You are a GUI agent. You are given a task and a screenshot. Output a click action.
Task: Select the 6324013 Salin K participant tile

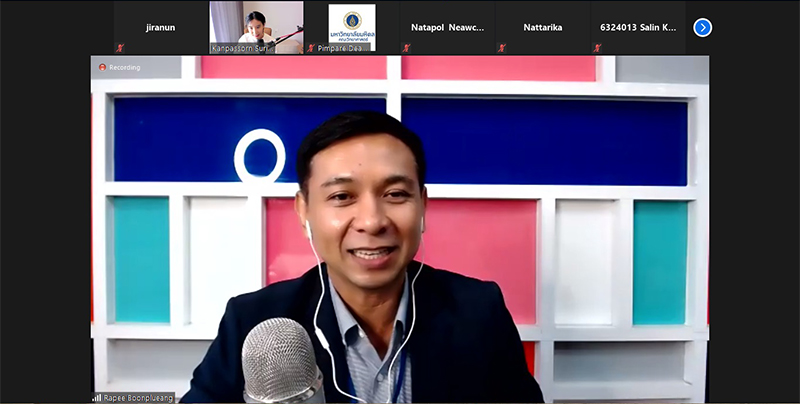pos(640,27)
